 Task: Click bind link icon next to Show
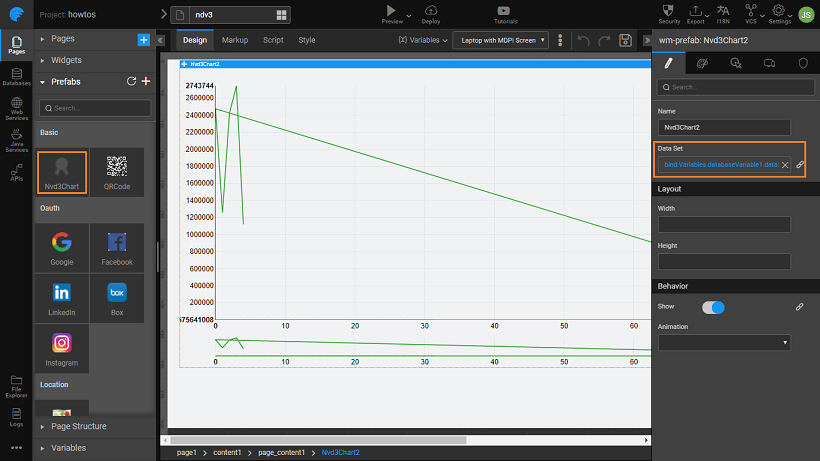799,307
